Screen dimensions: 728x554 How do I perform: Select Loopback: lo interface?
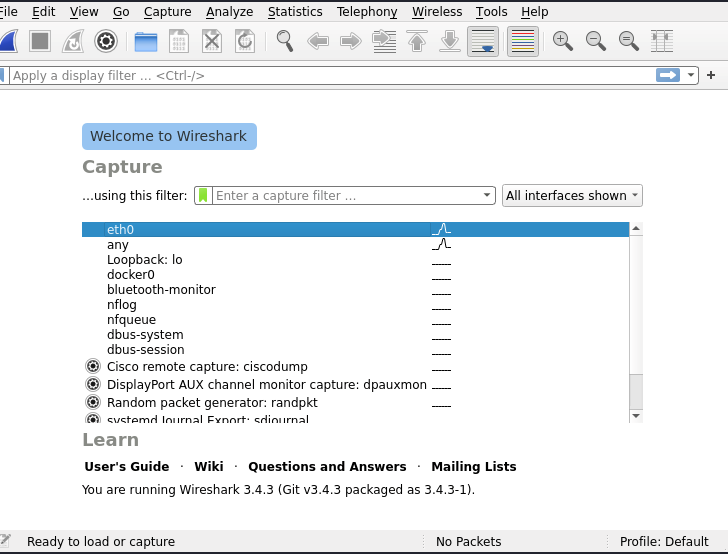pyautogui.click(x=356, y=260)
